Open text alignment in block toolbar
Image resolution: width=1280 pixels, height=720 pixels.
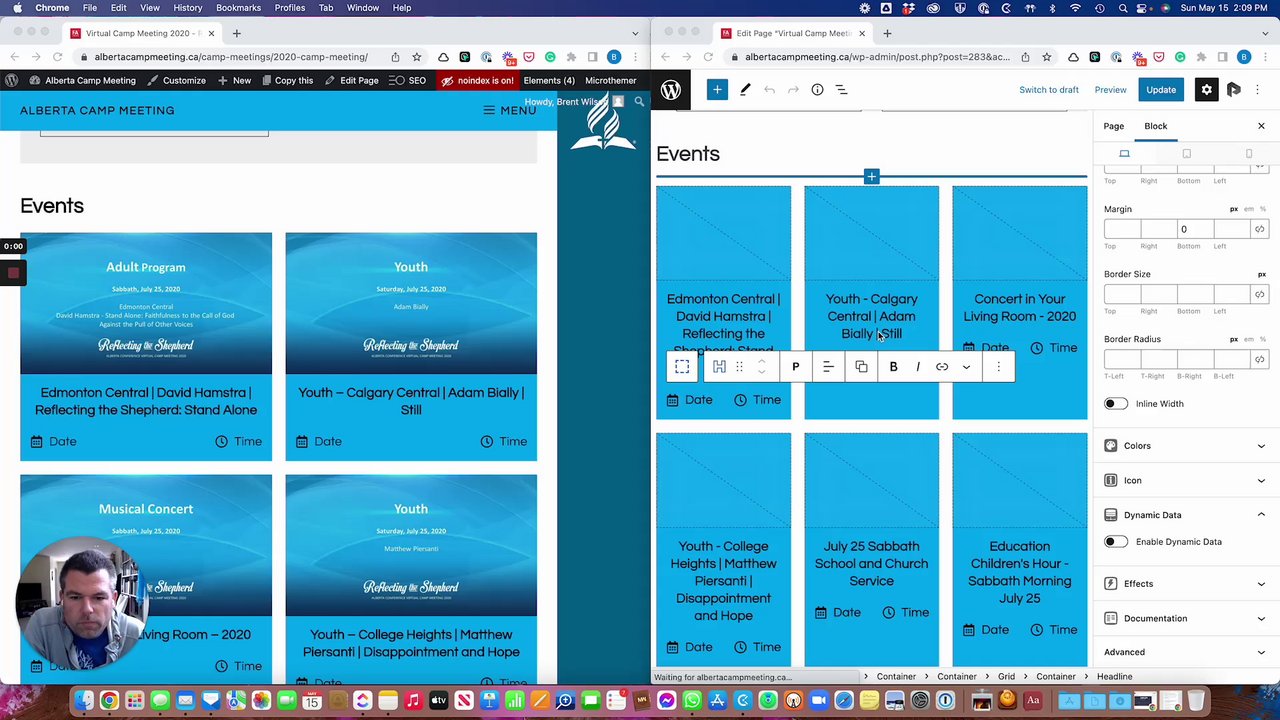tap(828, 367)
